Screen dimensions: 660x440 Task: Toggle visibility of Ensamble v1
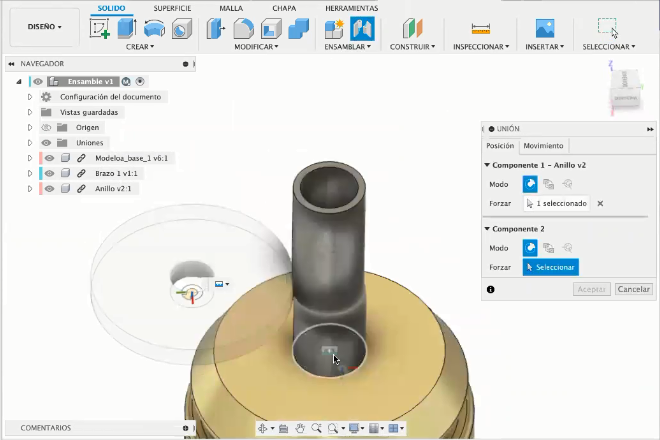38,82
